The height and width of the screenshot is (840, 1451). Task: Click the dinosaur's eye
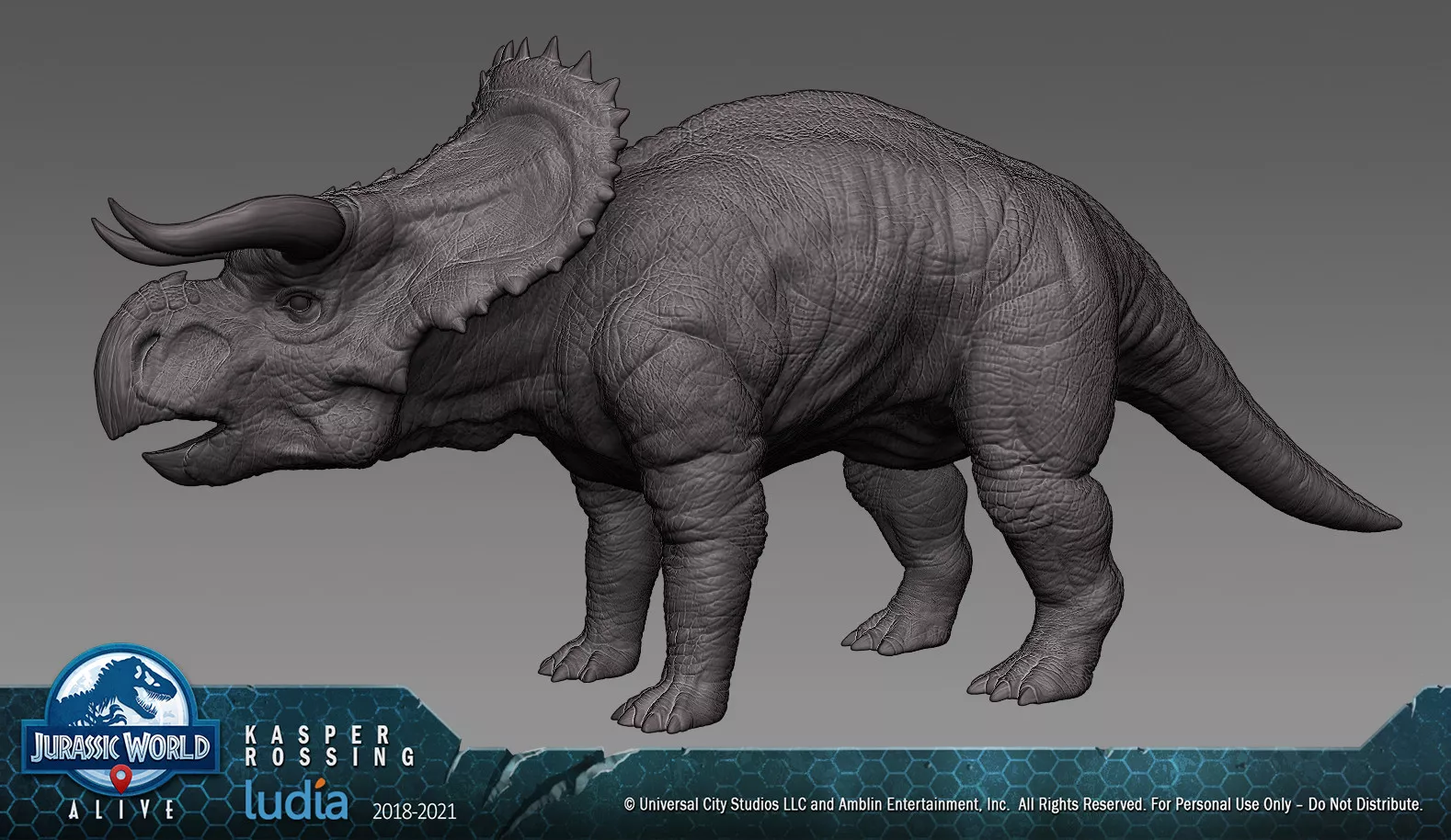coord(299,301)
